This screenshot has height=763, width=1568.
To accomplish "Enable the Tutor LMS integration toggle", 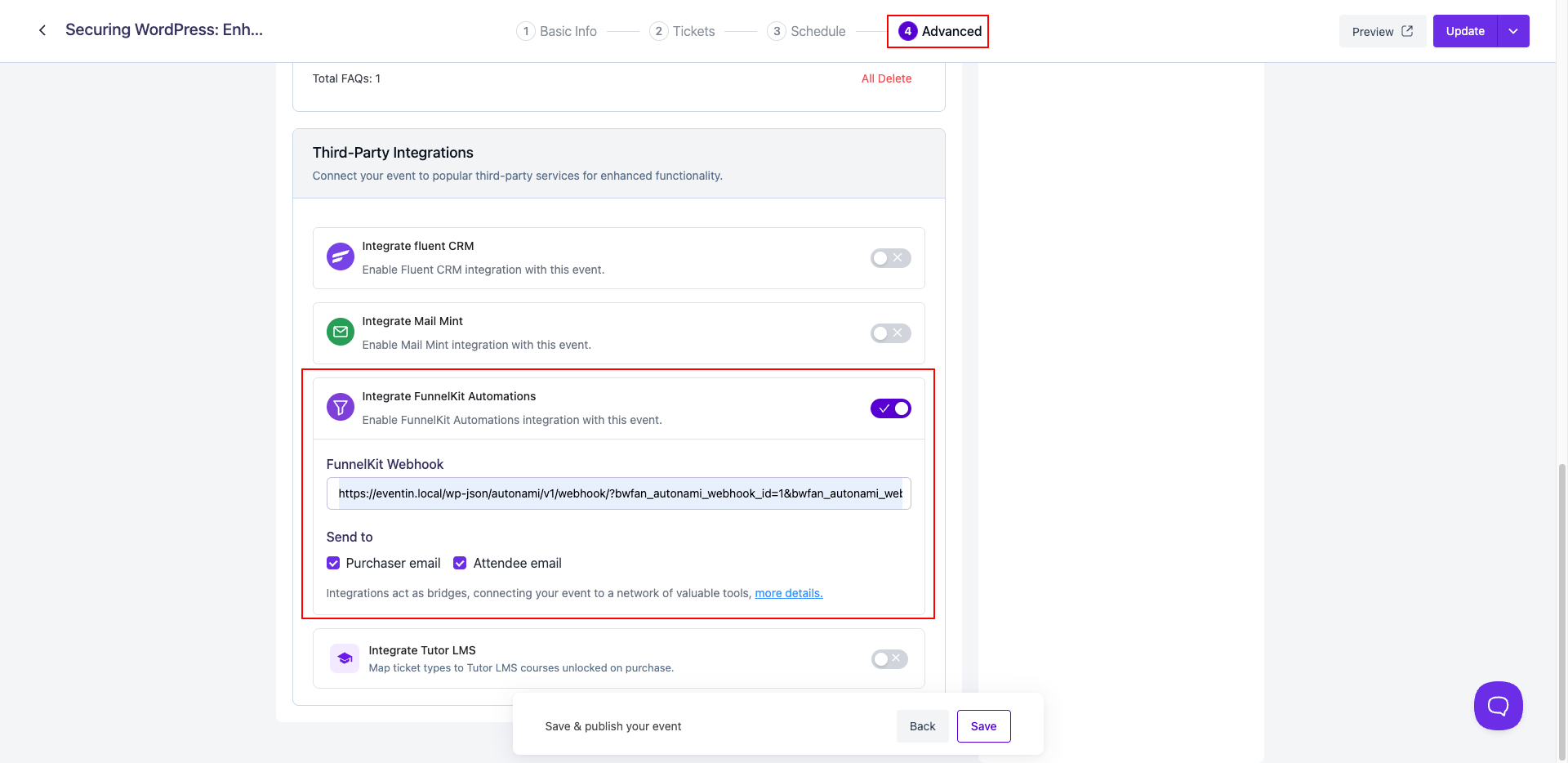I will coord(889,659).
